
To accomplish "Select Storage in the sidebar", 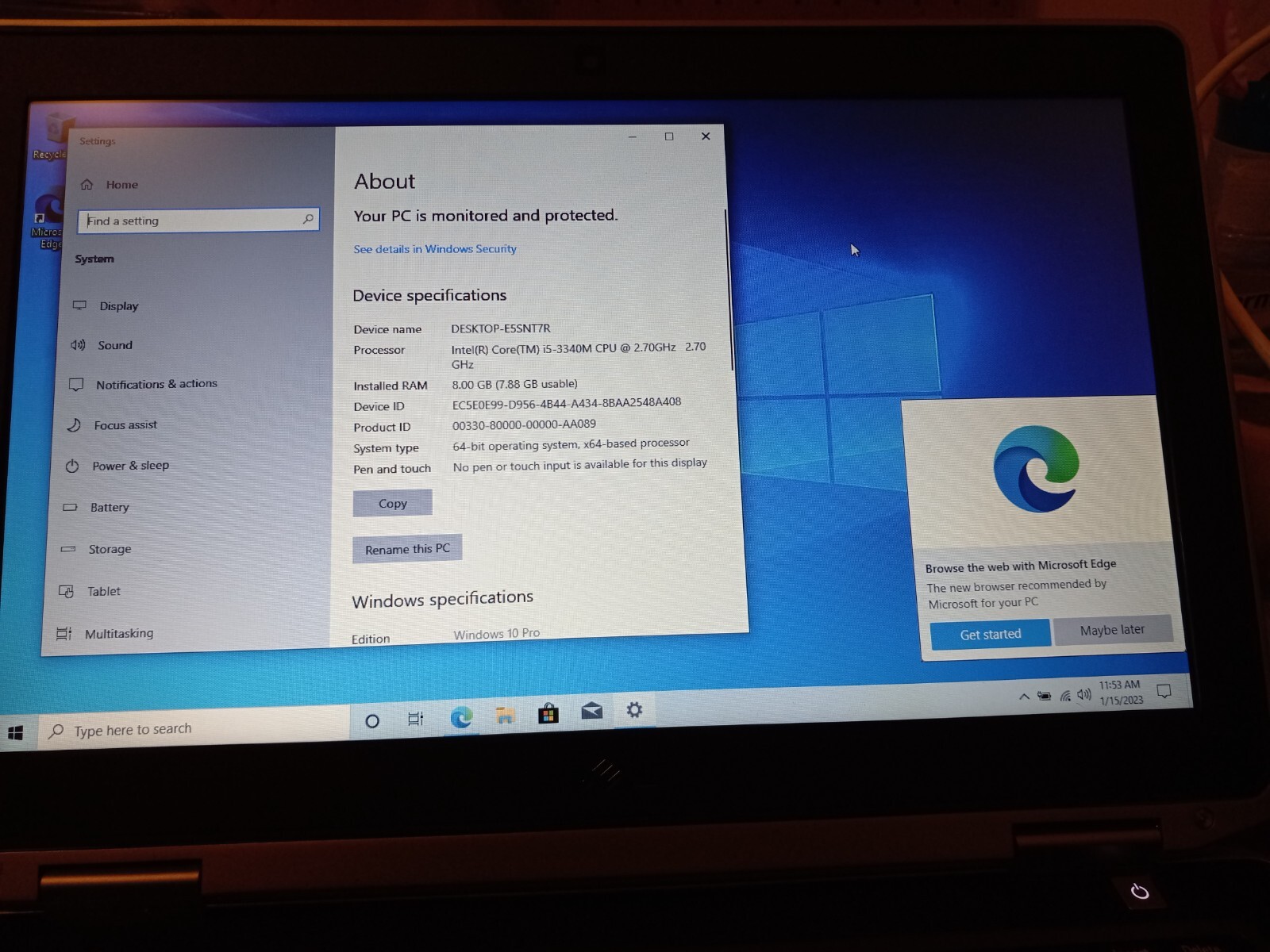I will click(x=110, y=549).
